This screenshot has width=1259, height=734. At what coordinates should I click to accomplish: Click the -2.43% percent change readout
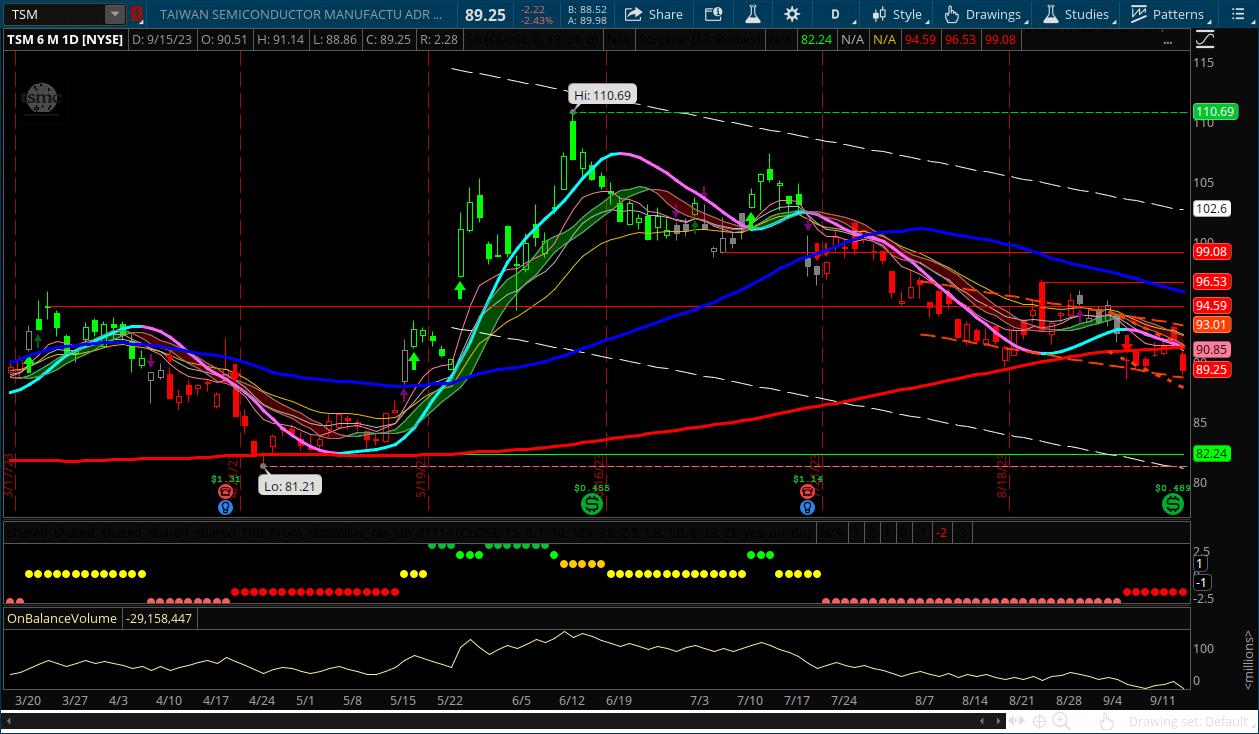click(x=538, y=20)
